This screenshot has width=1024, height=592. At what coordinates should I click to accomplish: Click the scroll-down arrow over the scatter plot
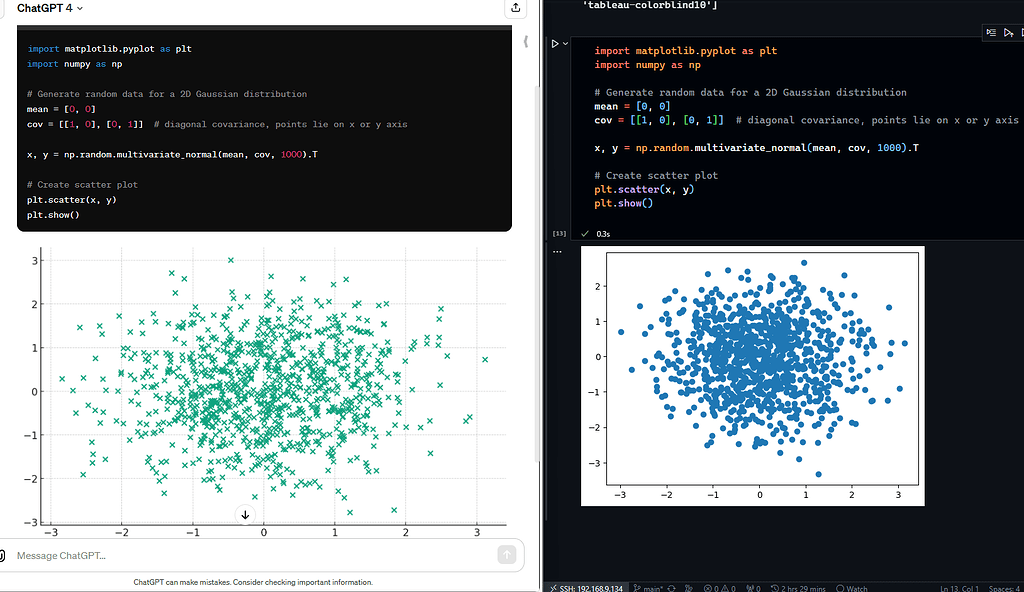click(x=244, y=514)
